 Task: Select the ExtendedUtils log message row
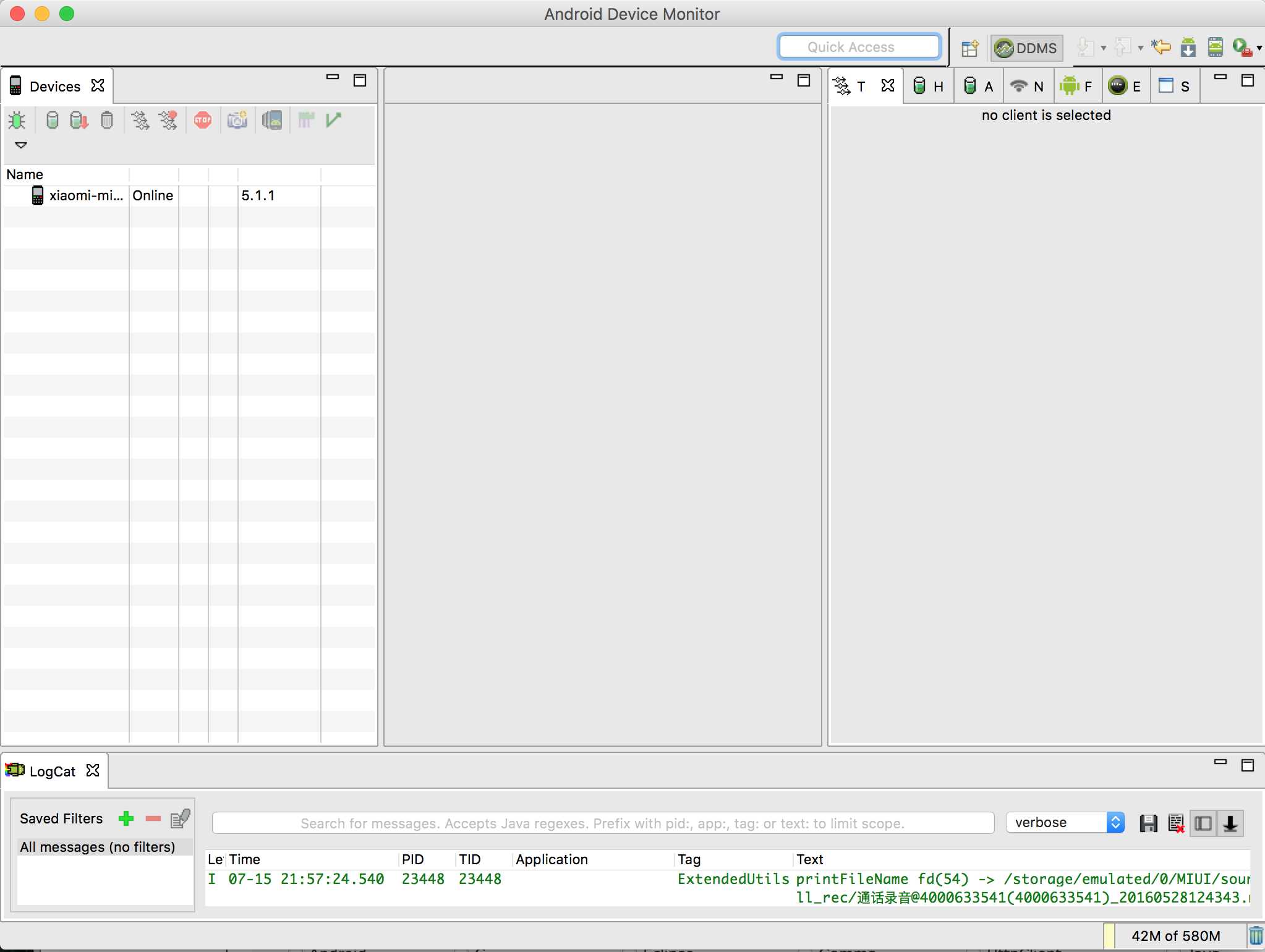coord(728,888)
